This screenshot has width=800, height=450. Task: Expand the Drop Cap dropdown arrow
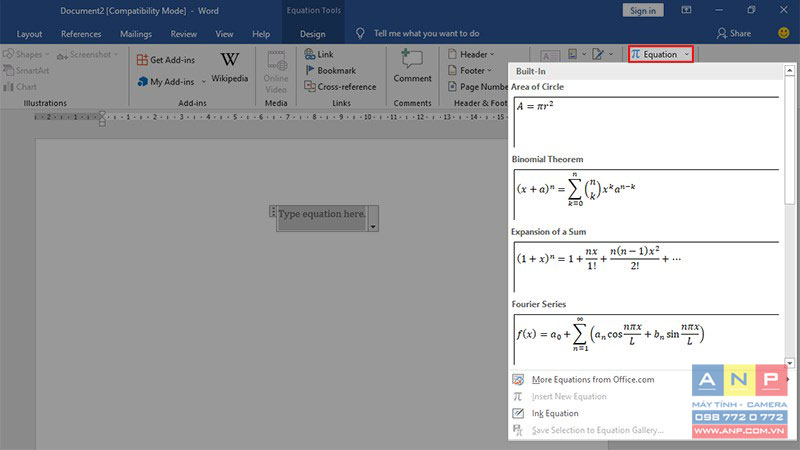[x=584, y=54]
